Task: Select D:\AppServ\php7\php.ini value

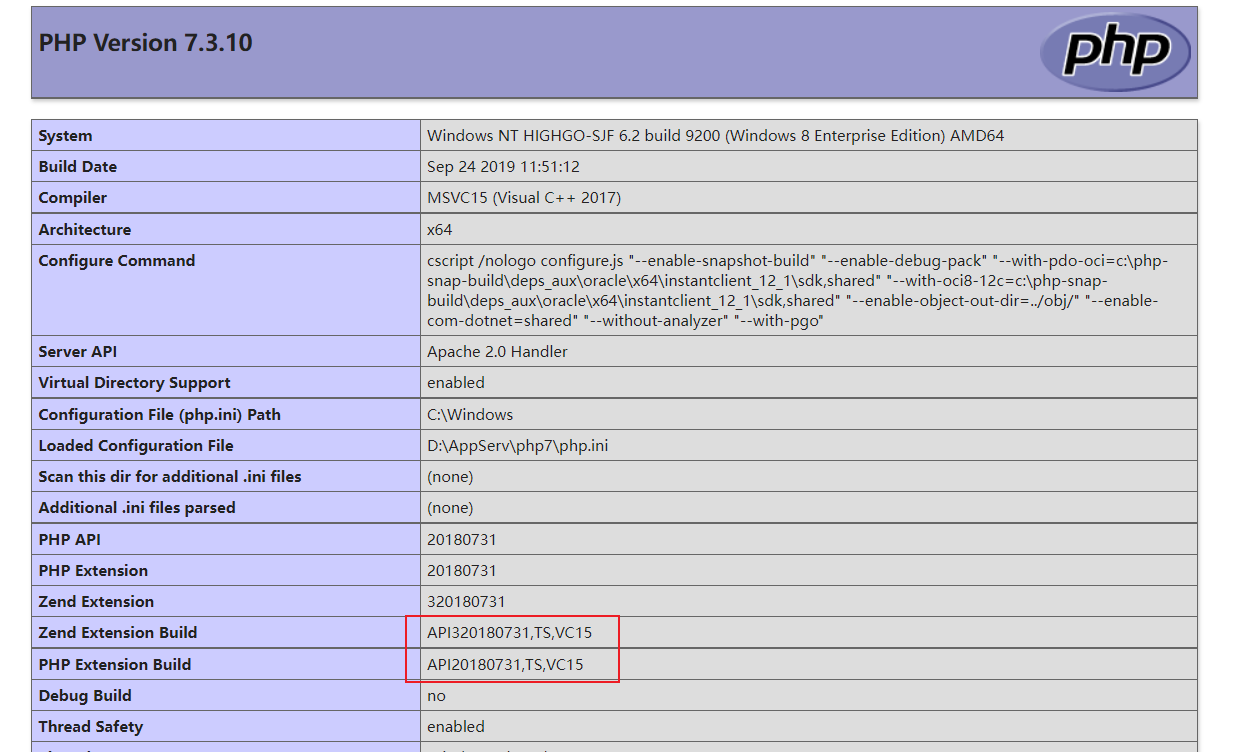Action: (x=517, y=445)
